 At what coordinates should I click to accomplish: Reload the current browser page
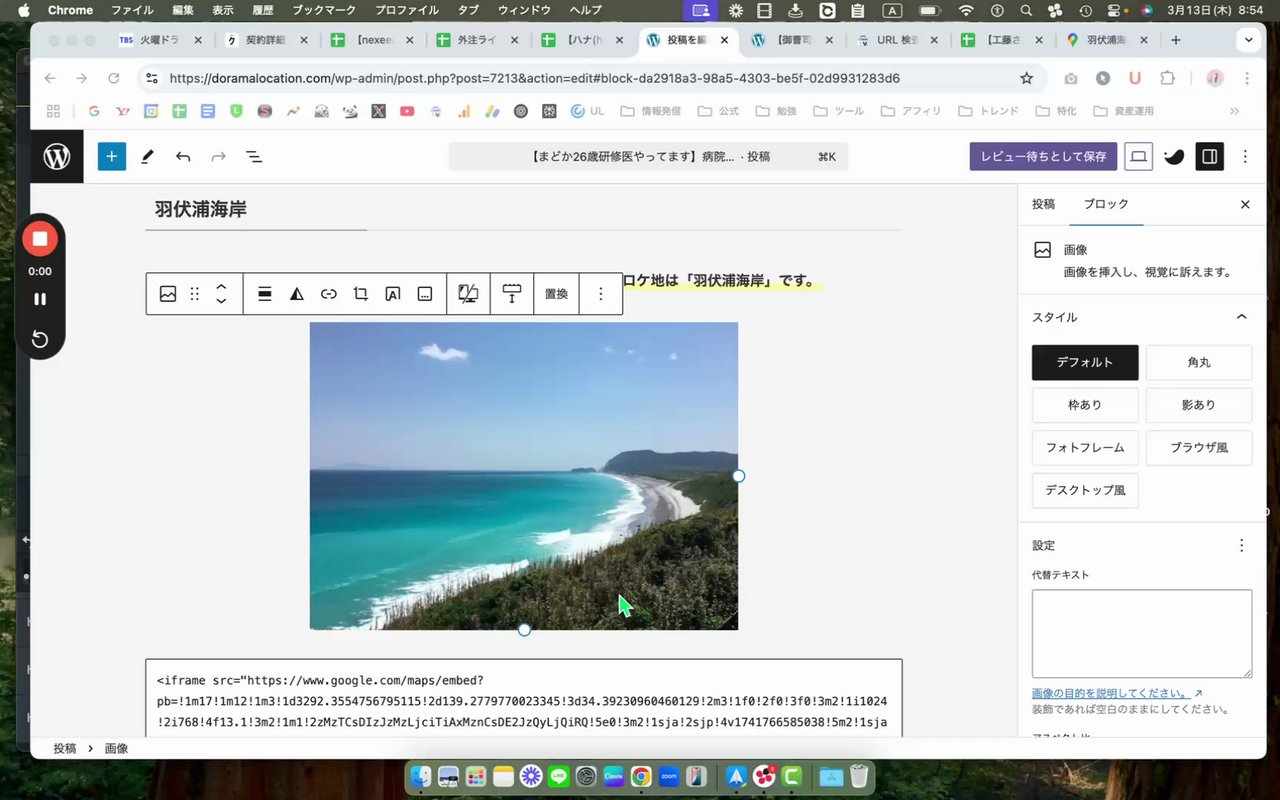(x=114, y=78)
